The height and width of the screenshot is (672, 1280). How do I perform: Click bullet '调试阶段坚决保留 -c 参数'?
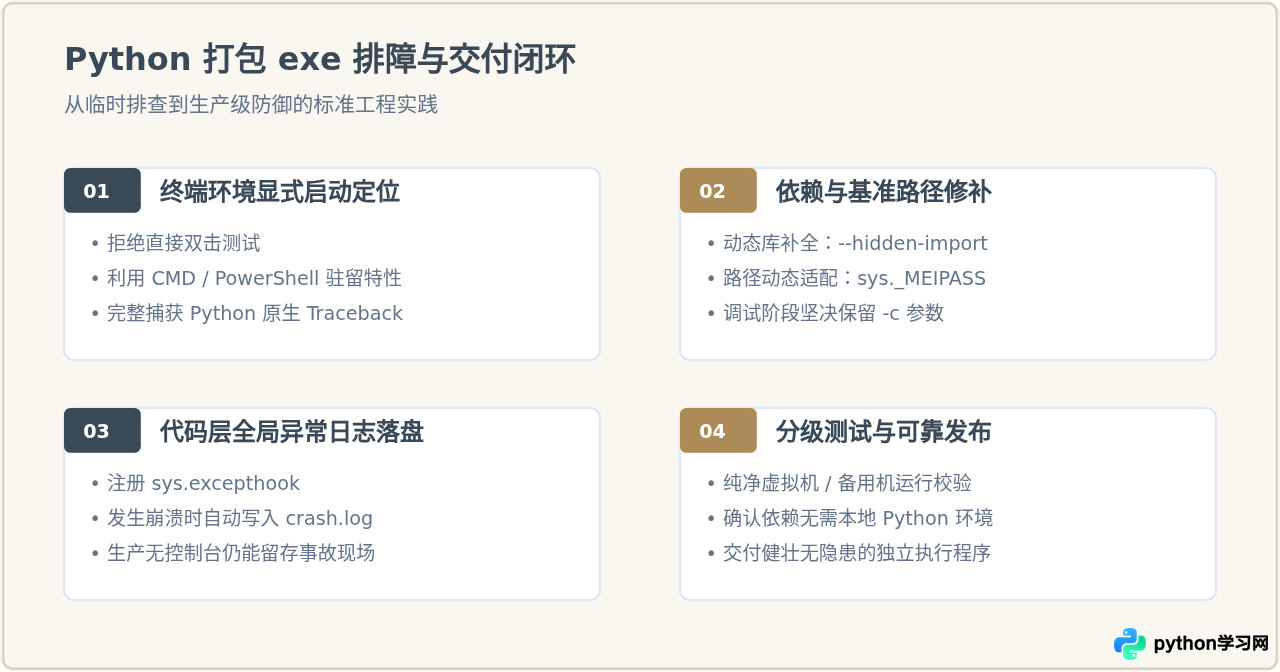[x=833, y=313]
